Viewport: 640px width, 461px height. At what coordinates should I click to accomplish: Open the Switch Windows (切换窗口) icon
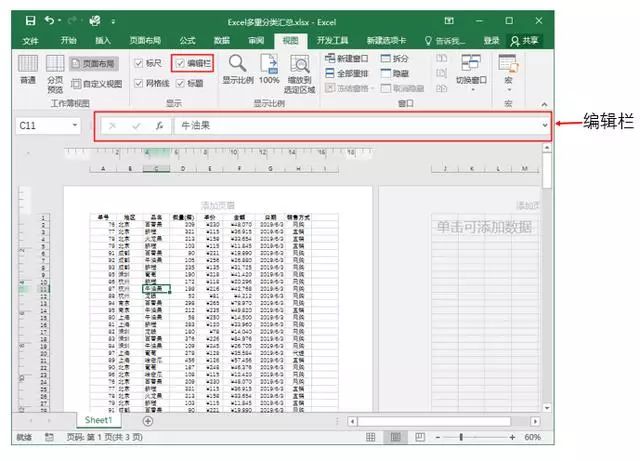(x=471, y=73)
